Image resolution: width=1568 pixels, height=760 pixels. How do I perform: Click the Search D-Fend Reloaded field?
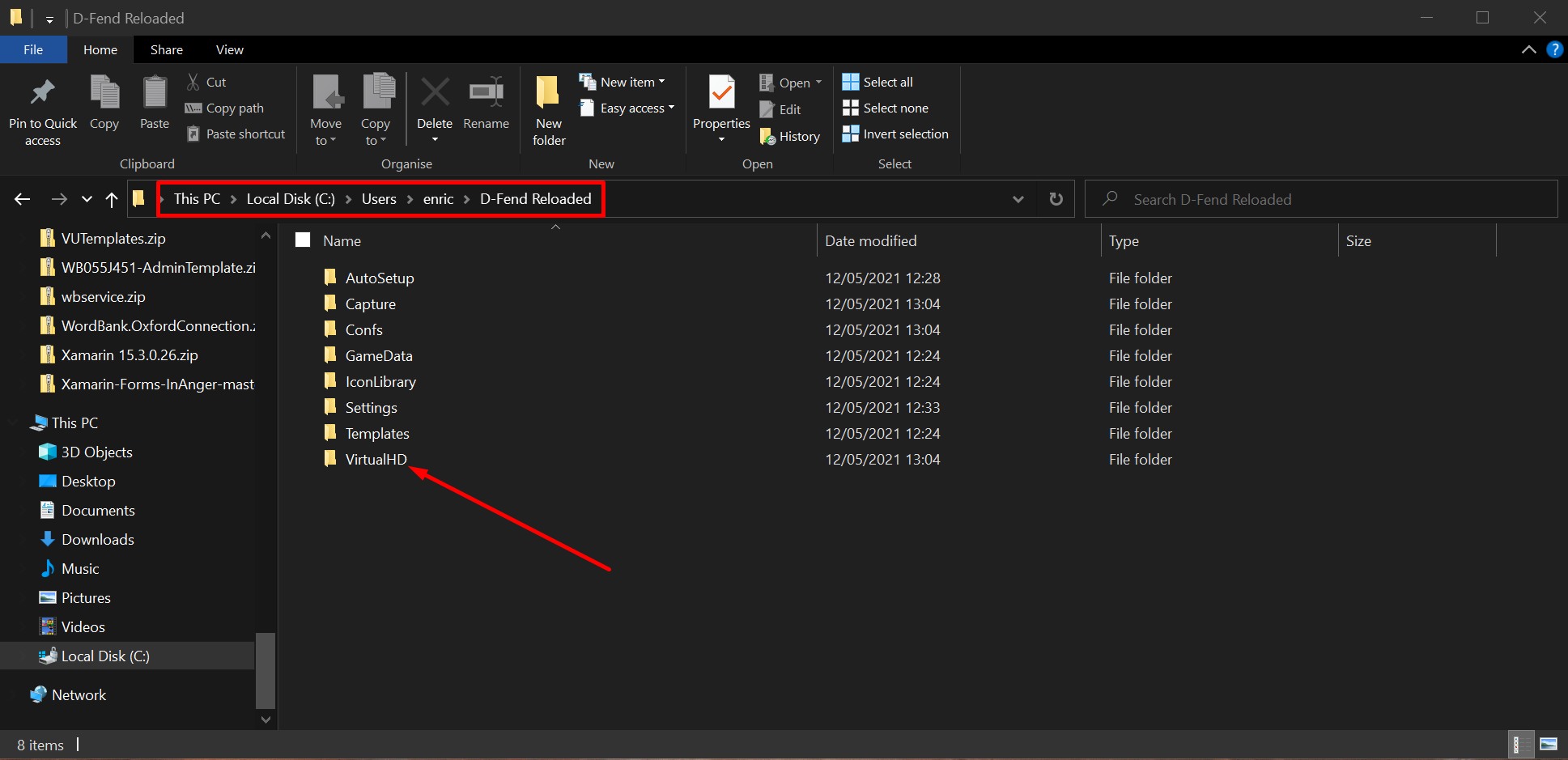coord(1328,199)
